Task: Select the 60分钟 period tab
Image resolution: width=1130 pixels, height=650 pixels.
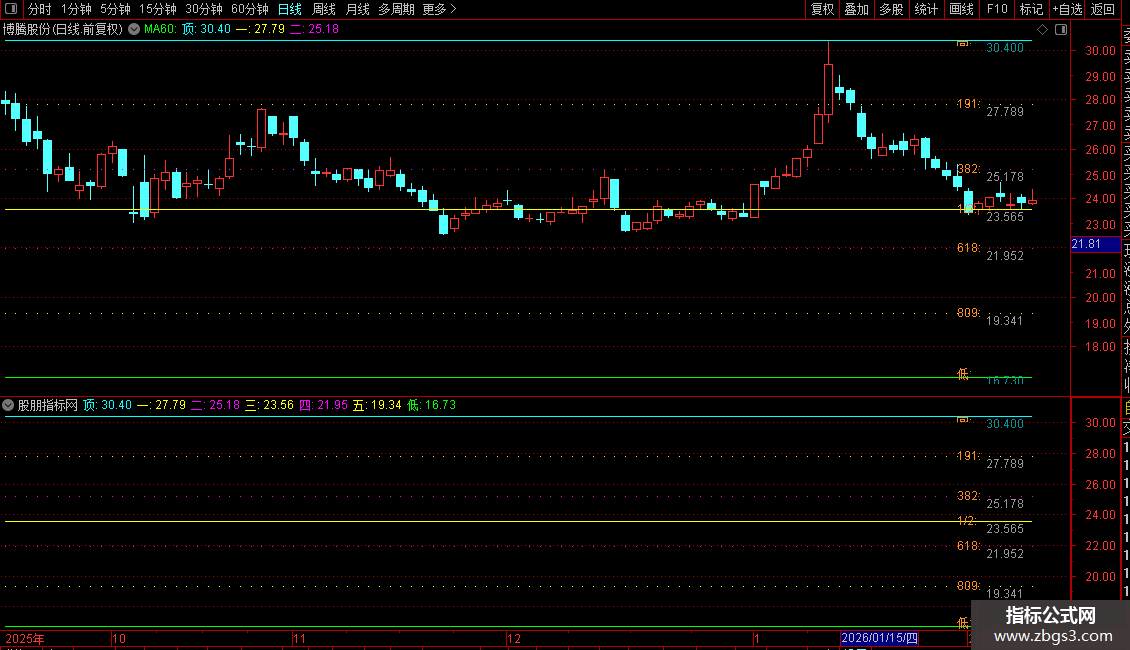Action: click(250, 9)
